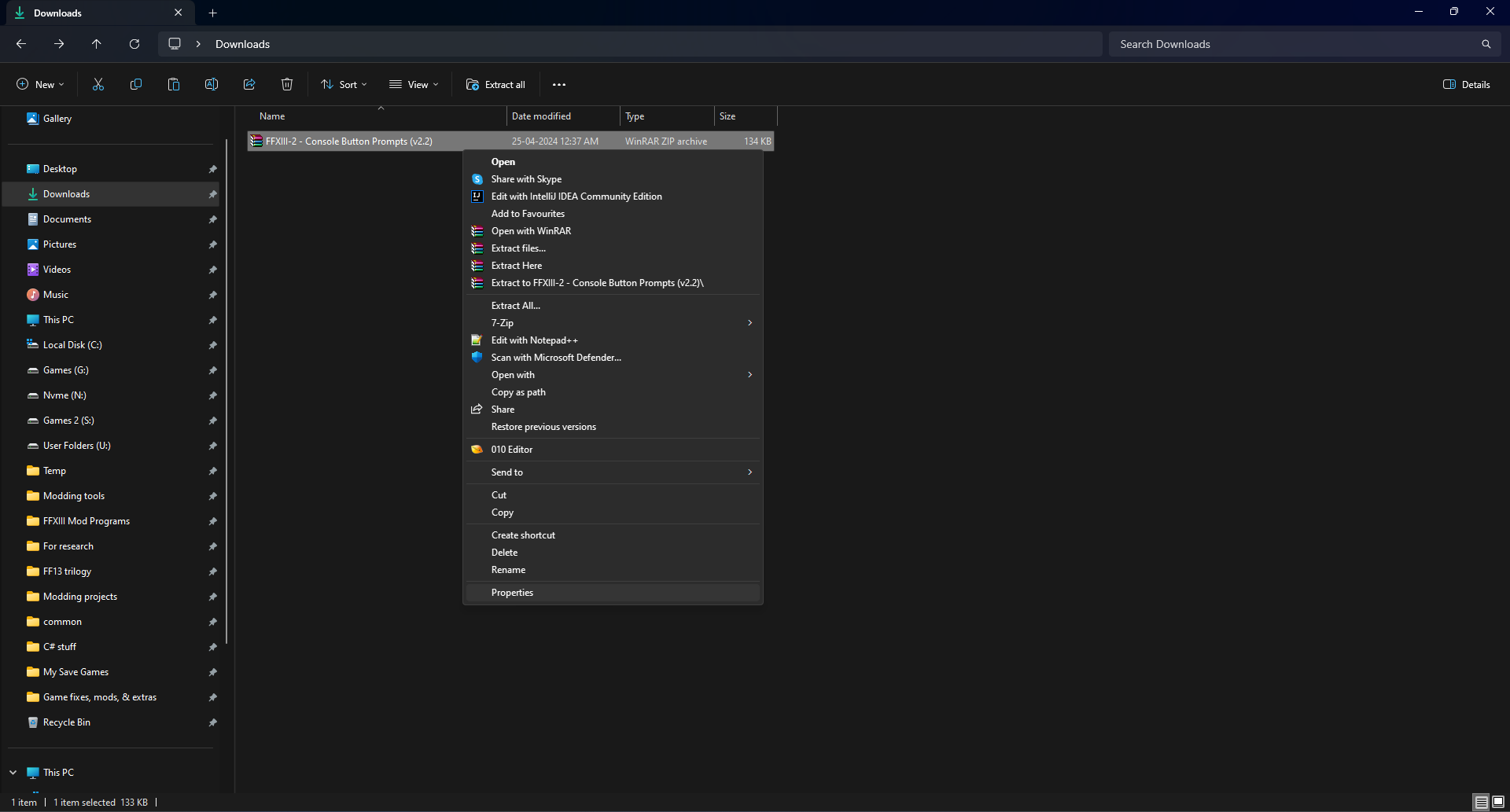Click the Cut scissors icon in toolbar

[x=98, y=84]
